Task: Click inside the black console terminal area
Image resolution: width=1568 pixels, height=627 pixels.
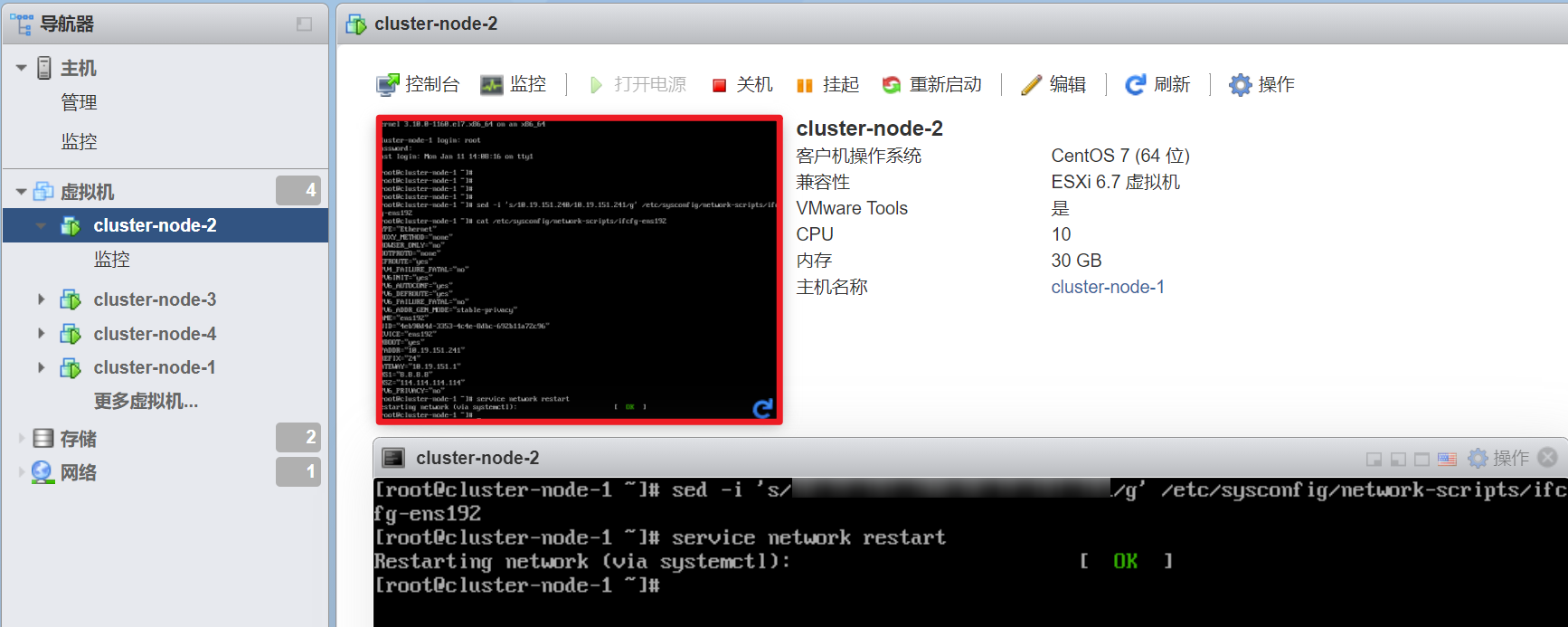Action: pos(970,552)
